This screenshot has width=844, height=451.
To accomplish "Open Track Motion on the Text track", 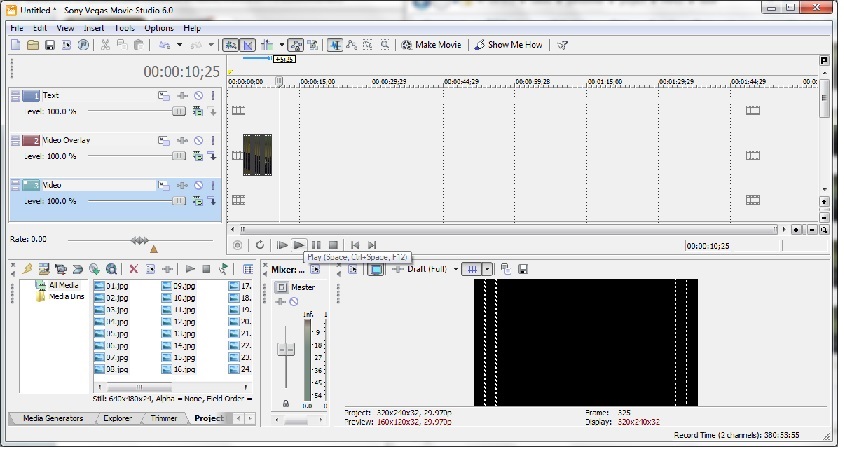I will tap(164, 96).
